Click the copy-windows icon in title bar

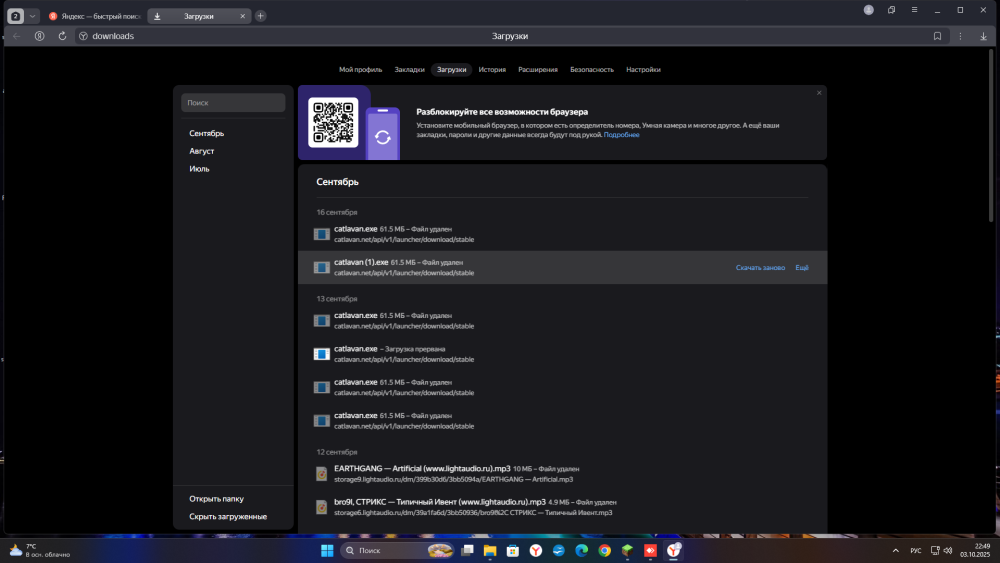pos(892,10)
